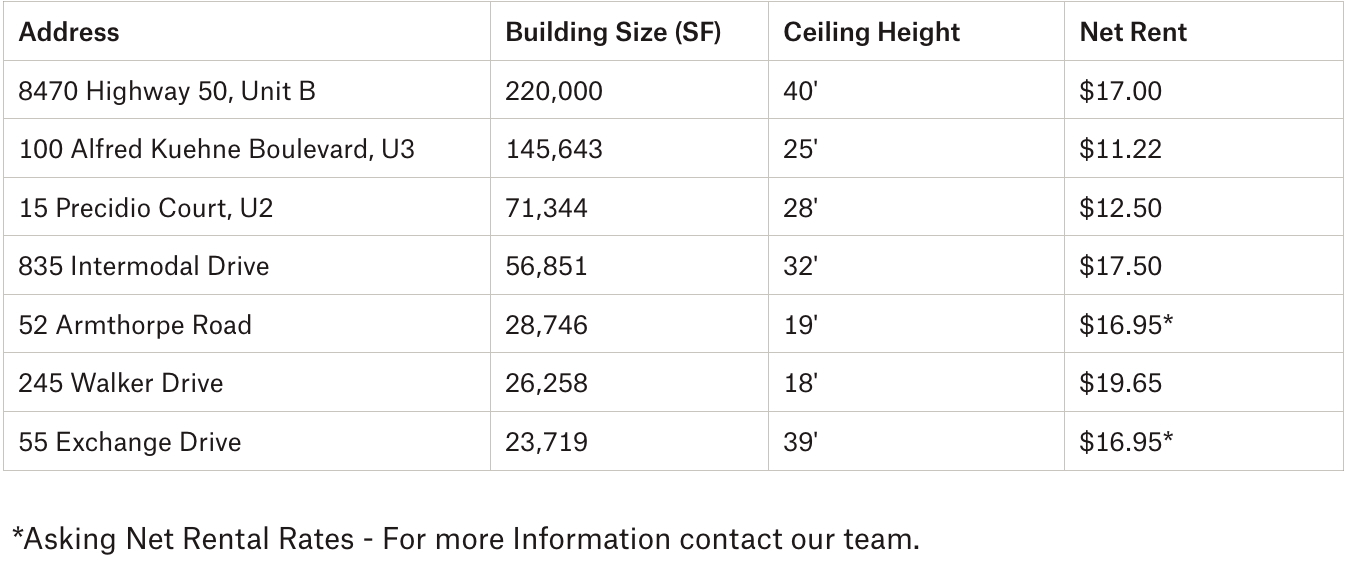Select the 835 Intermodal Drive row address
The height and width of the screenshot is (580, 1348).
tap(144, 266)
